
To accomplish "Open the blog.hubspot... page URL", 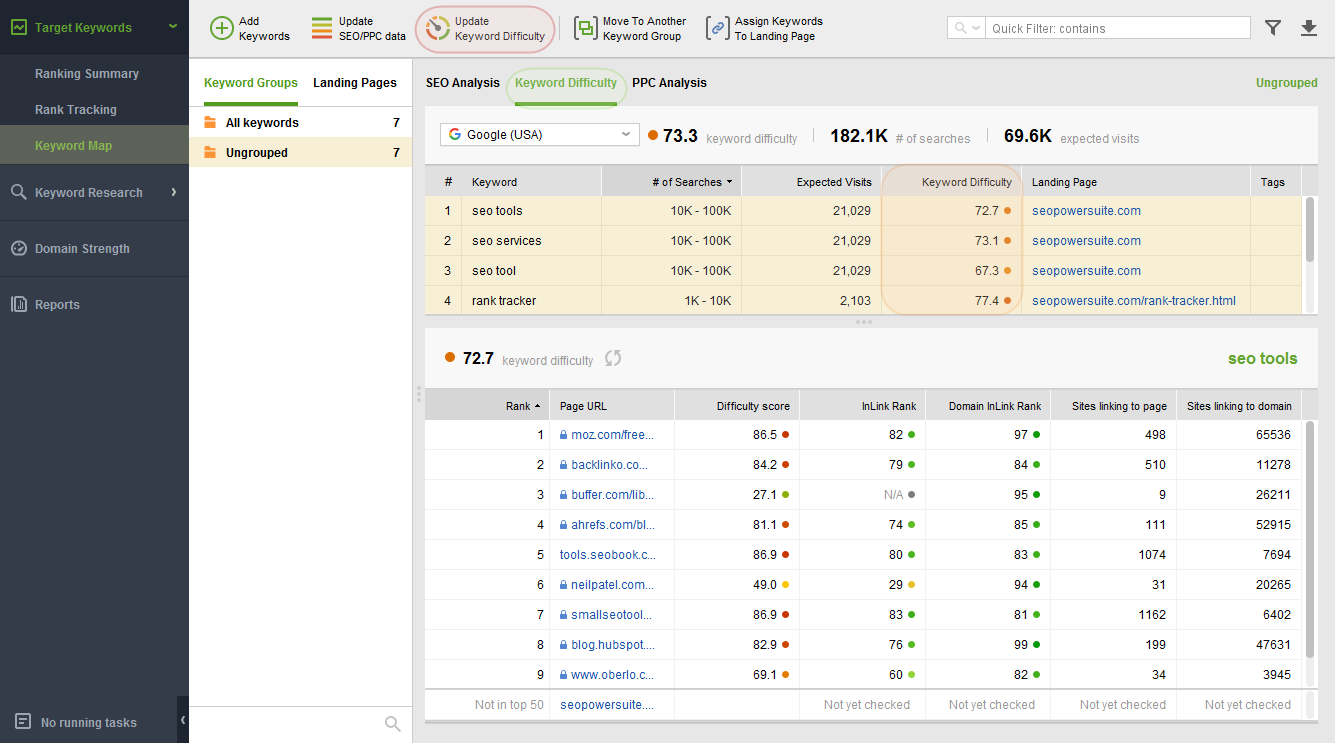I will 612,645.
